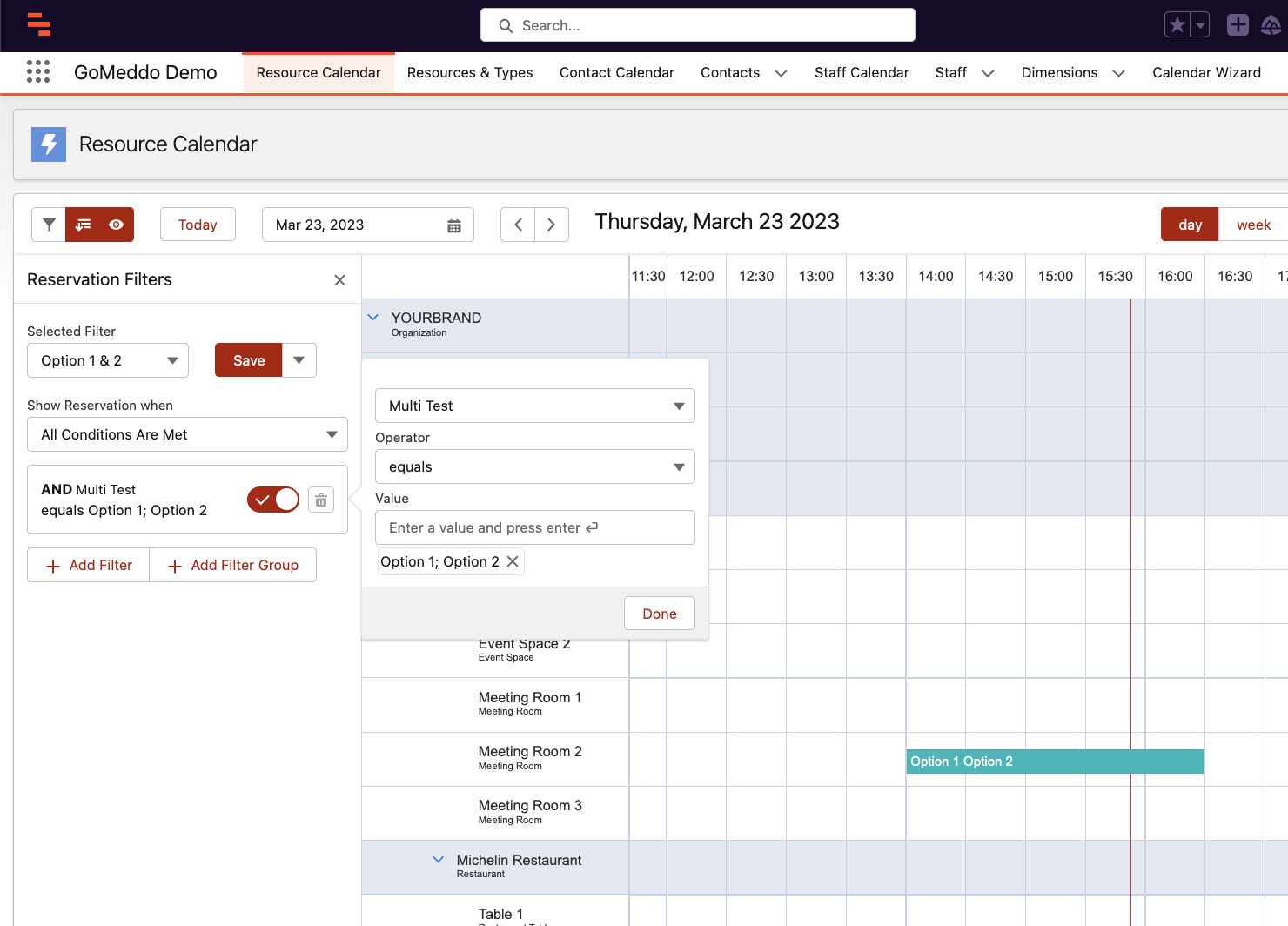Click Add Filter Group
This screenshot has height=926, width=1288.
click(232, 565)
